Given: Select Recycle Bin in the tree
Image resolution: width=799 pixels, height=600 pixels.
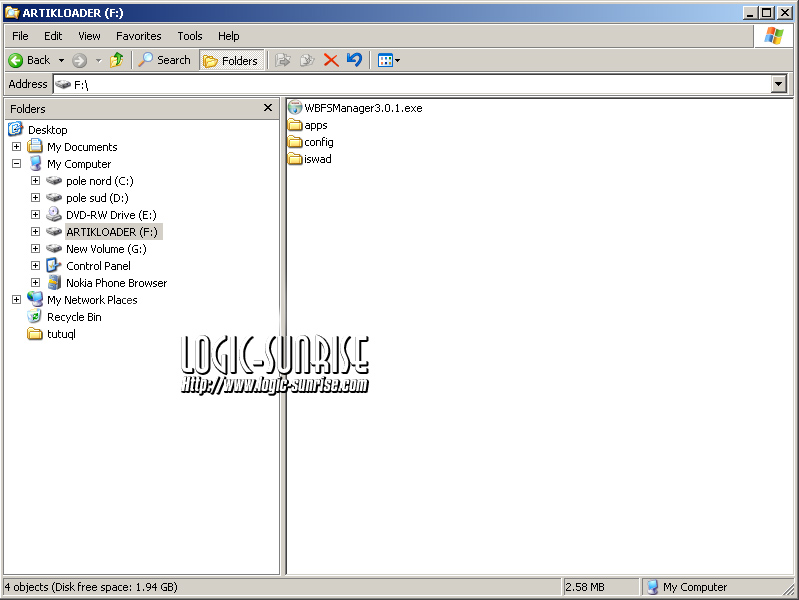Looking at the screenshot, I should [x=74, y=317].
